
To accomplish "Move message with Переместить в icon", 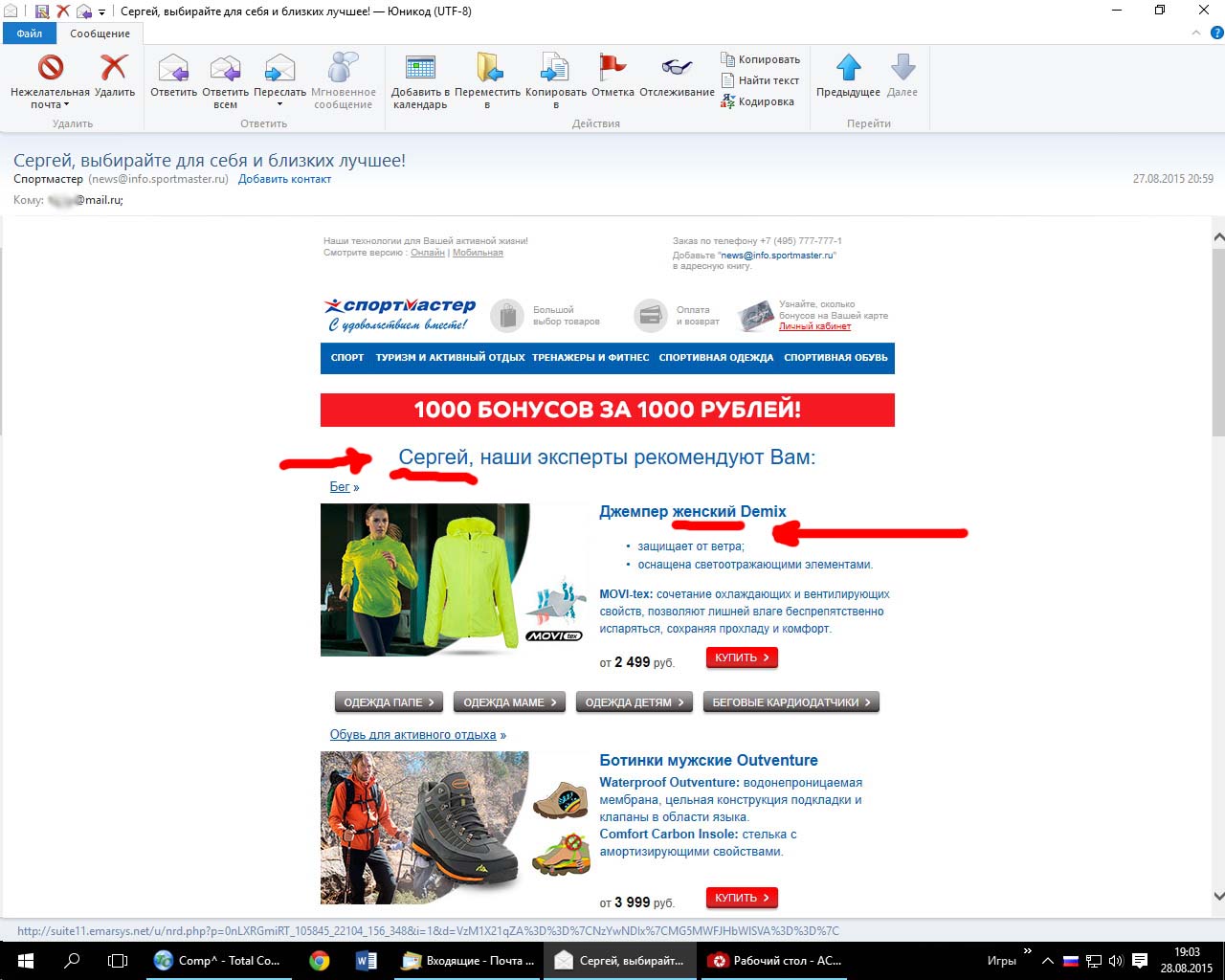I will [x=487, y=81].
